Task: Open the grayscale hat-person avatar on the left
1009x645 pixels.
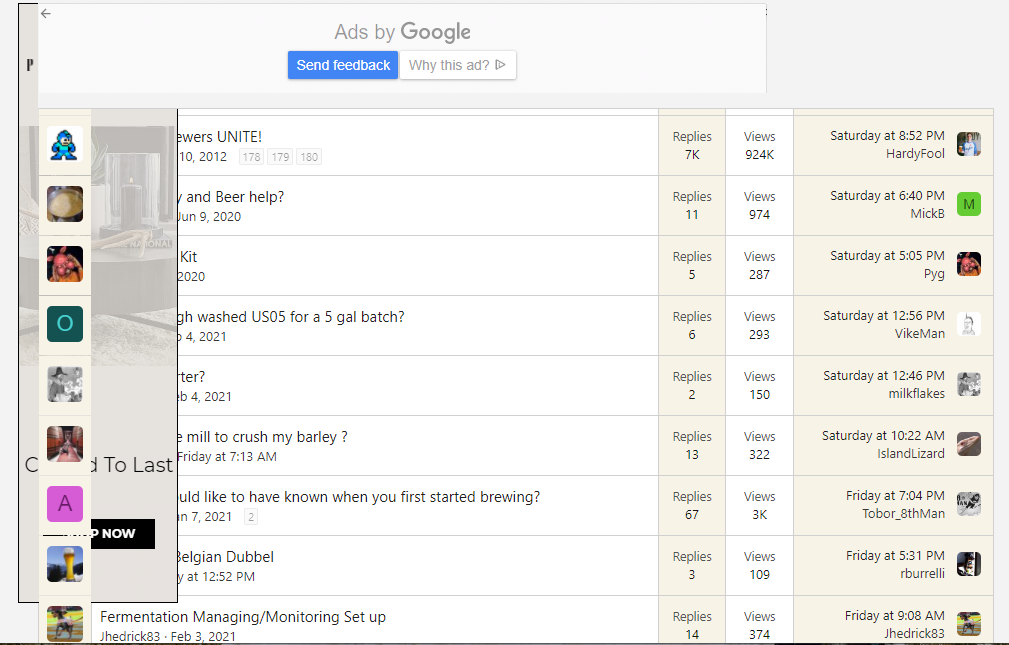Action: pyautogui.click(x=65, y=384)
